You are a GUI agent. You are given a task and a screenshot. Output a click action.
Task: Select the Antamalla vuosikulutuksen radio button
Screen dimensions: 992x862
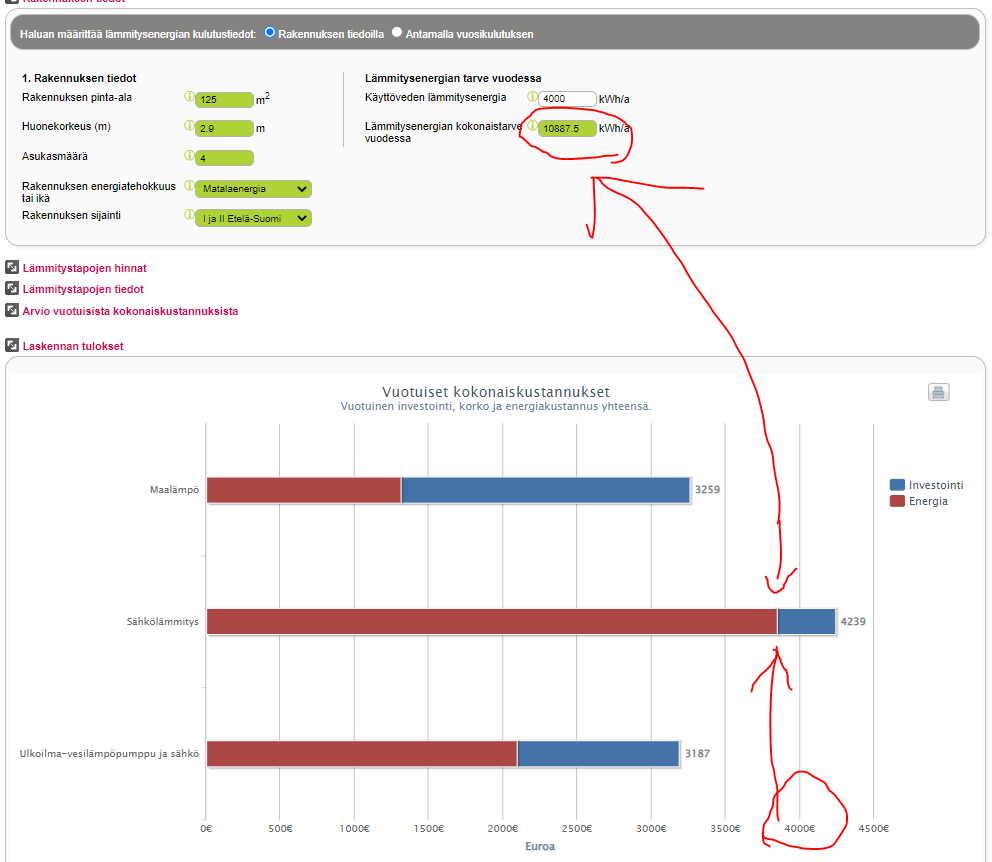397,32
